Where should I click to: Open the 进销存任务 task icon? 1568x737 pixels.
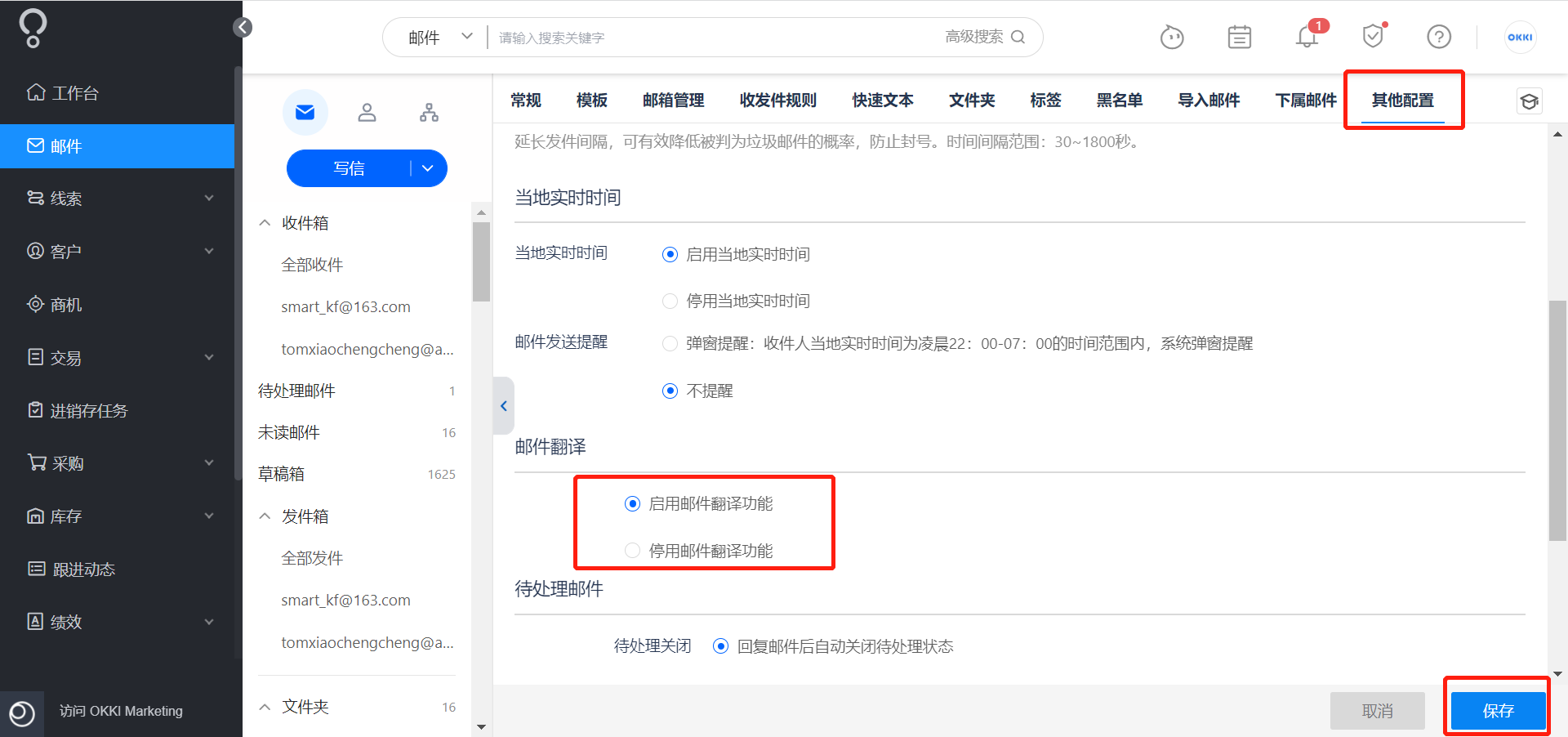36,410
